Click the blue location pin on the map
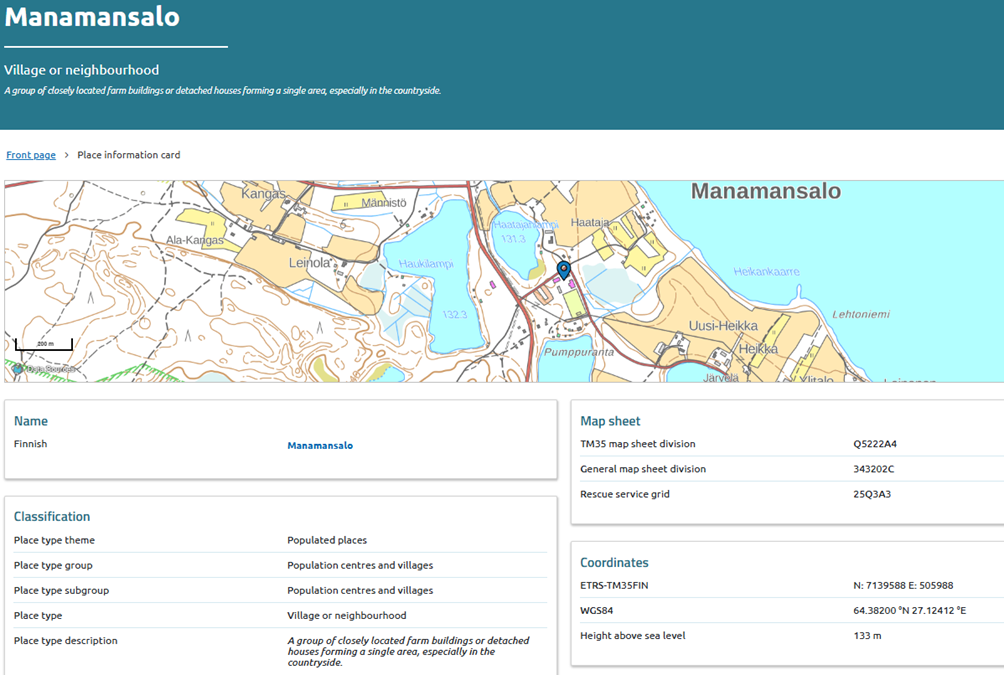 [563, 268]
